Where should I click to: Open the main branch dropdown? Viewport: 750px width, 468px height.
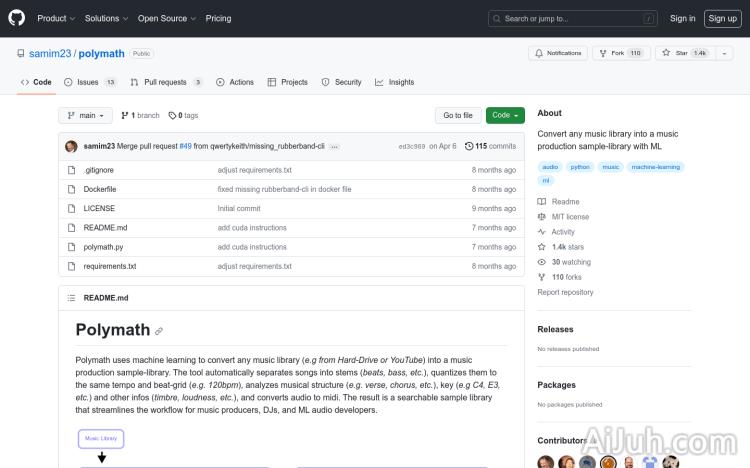click(85, 115)
